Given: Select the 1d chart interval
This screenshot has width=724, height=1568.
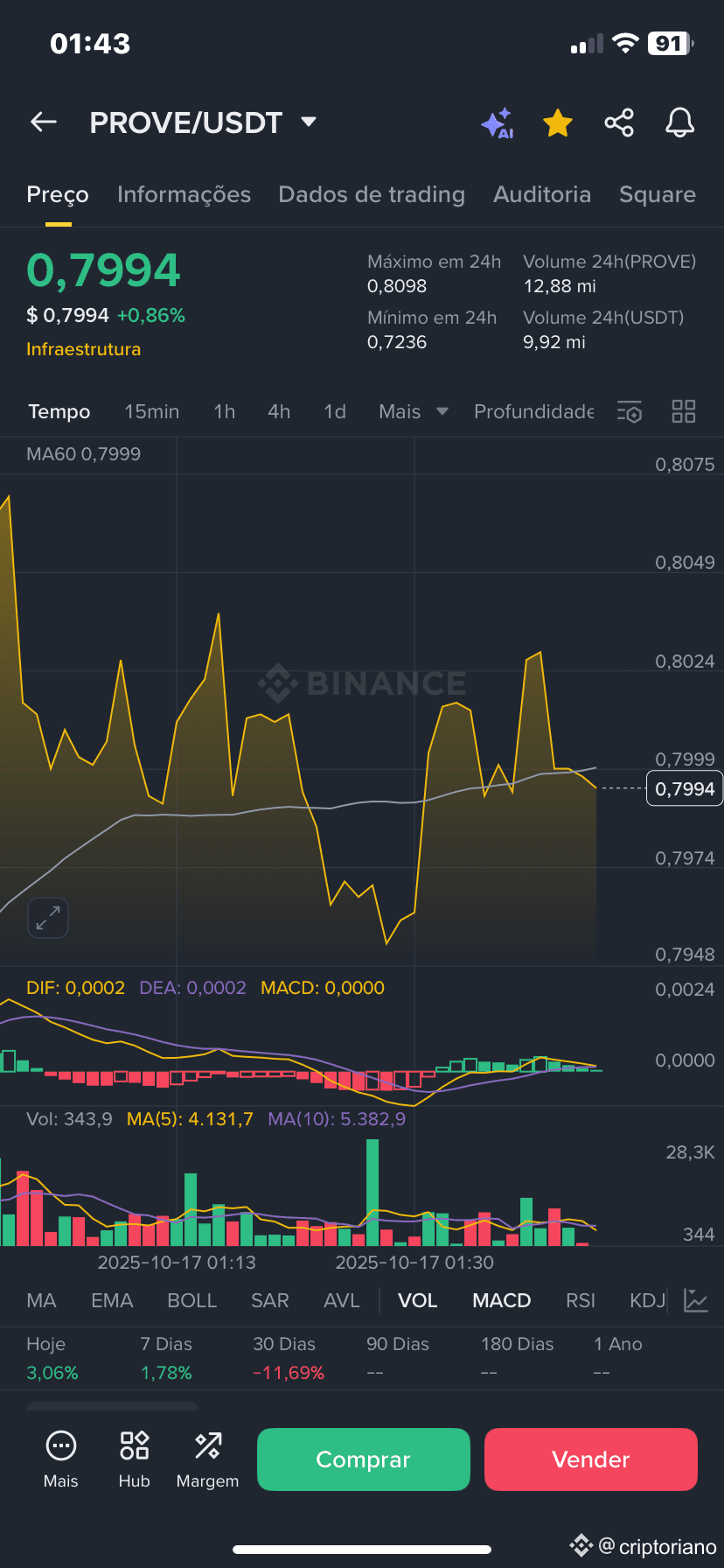Looking at the screenshot, I should pyautogui.click(x=335, y=411).
